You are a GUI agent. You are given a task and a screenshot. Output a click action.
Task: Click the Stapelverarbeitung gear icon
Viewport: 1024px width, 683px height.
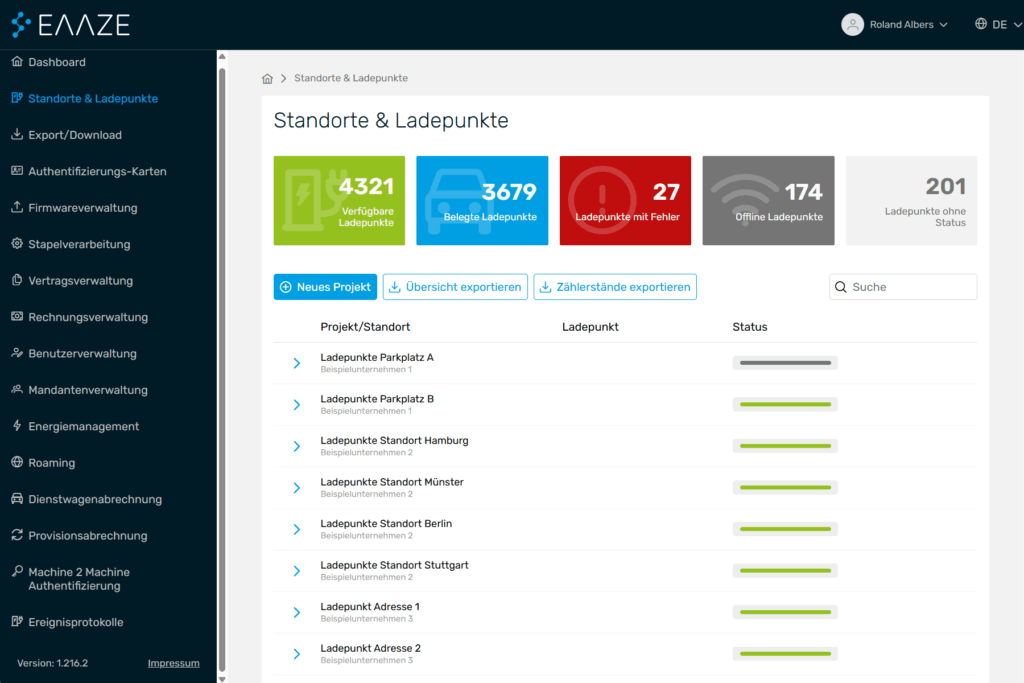[17, 244]
